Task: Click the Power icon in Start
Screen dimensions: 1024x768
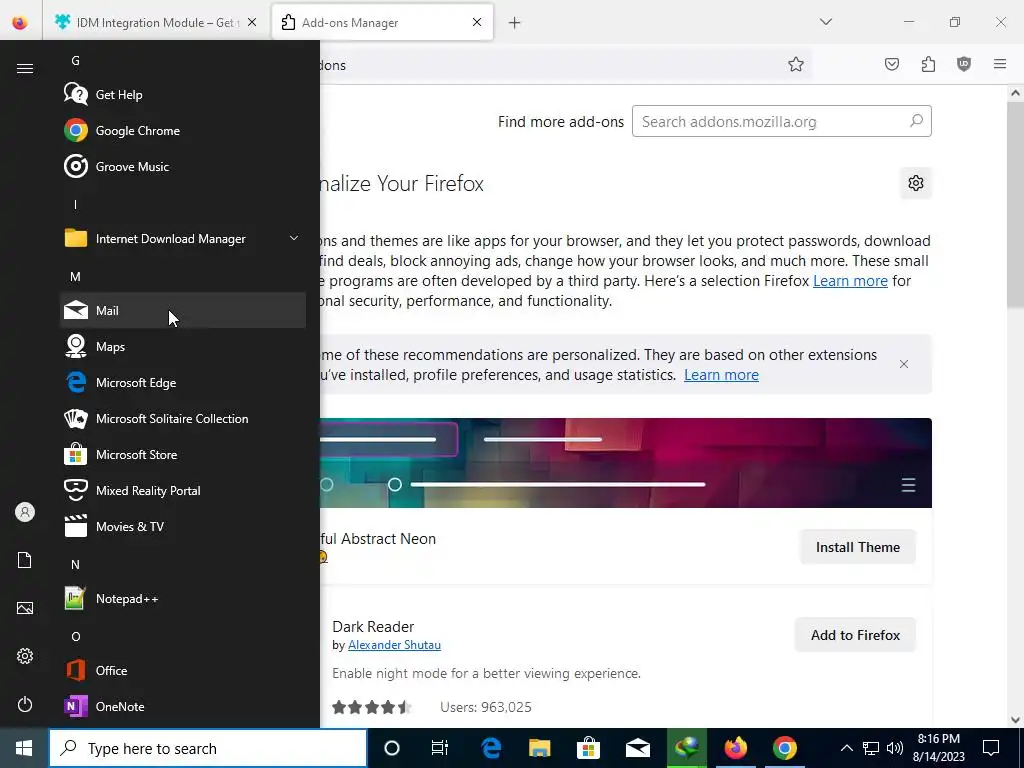Action: point(25,704)
